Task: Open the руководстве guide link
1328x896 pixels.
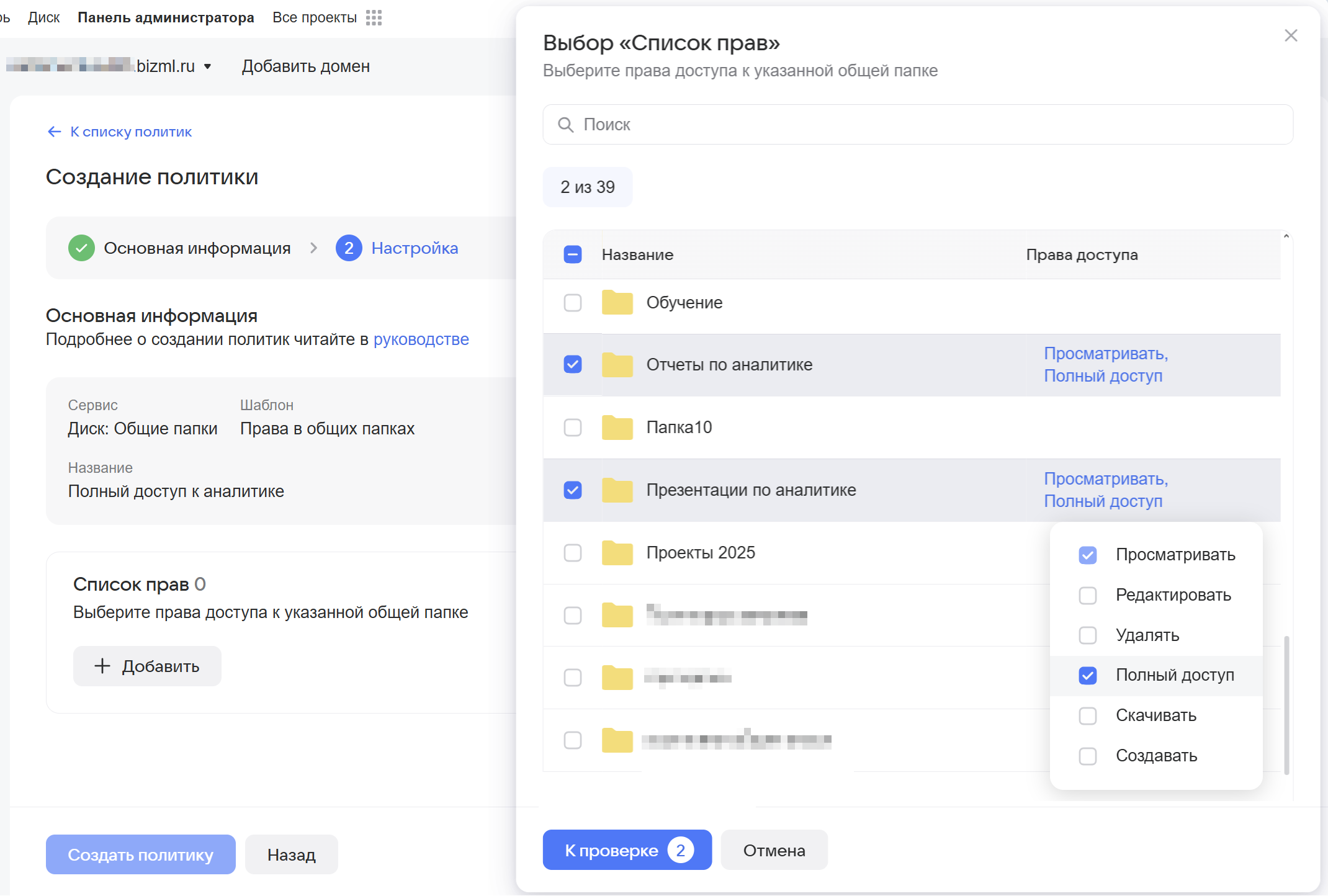Action: click(x=421, y=339)
